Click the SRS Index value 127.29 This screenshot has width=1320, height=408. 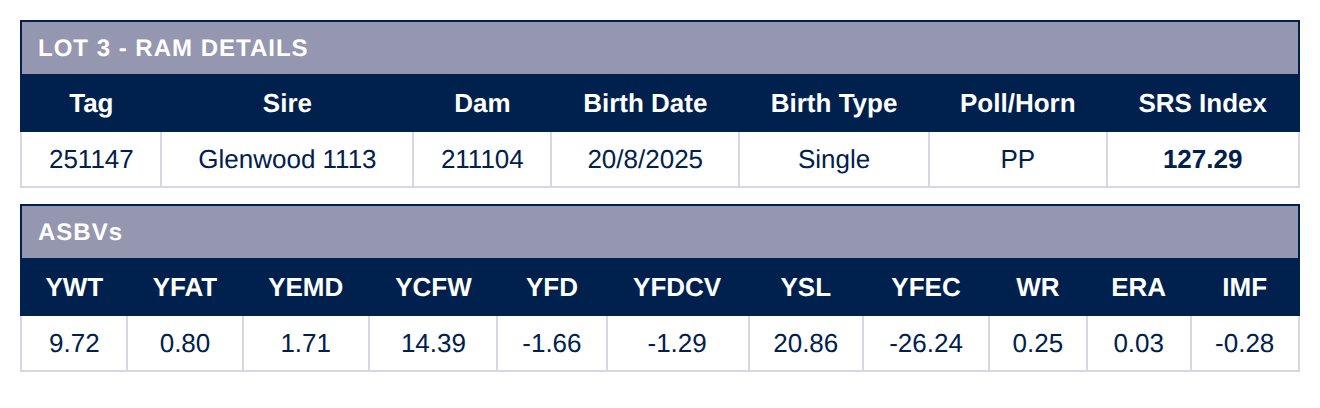click(1202, 159)
